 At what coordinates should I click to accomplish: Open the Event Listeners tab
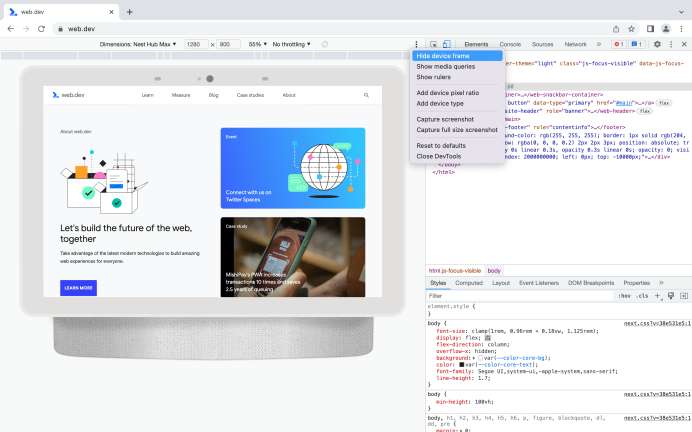coord(539,283)
